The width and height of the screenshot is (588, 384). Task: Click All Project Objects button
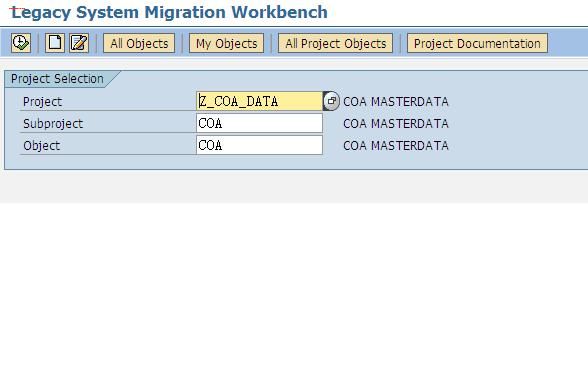point(336,44)
